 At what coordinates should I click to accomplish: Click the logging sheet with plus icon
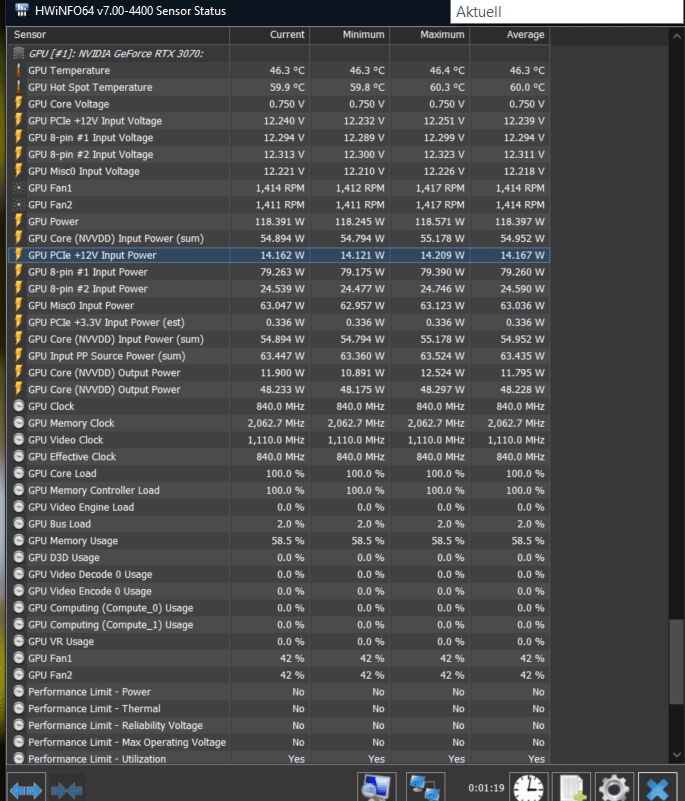572,788
